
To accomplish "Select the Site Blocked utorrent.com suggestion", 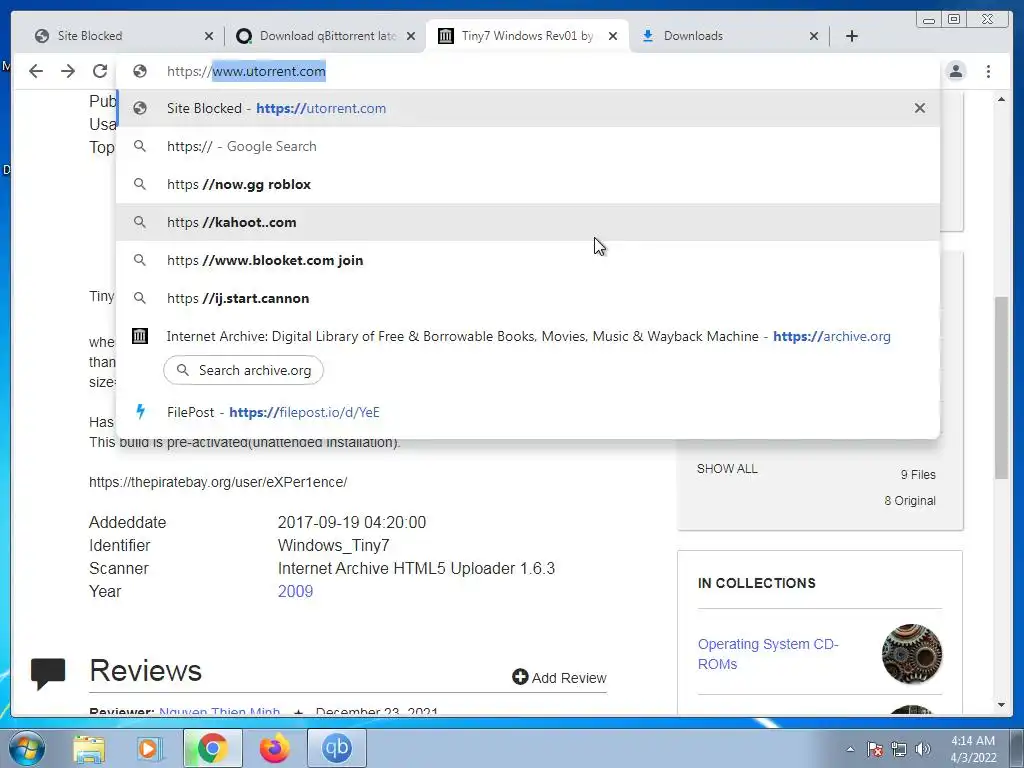I will point(528,108).
